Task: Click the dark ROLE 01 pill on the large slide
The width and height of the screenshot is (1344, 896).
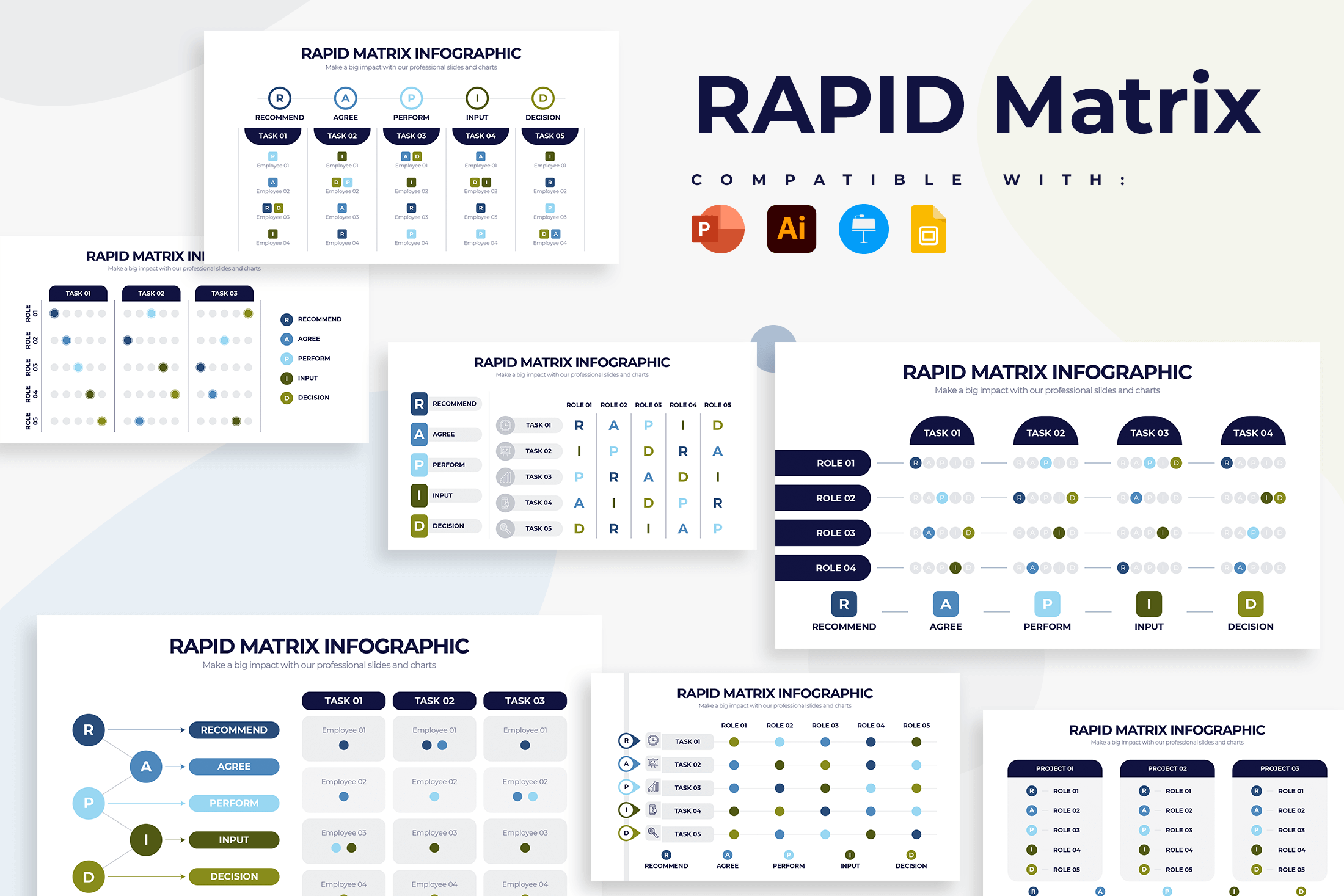Action: [823, 463]
